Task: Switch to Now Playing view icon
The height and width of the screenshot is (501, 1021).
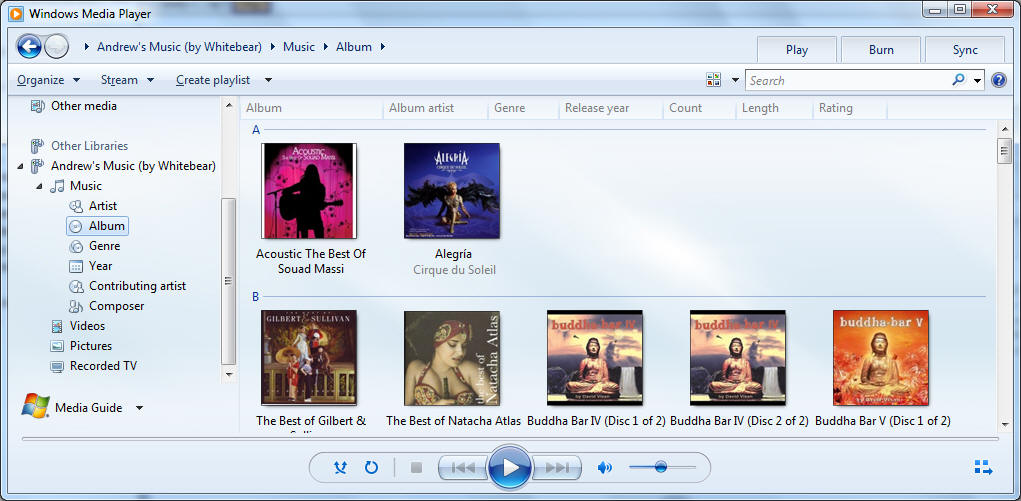Action: point(983,467)
